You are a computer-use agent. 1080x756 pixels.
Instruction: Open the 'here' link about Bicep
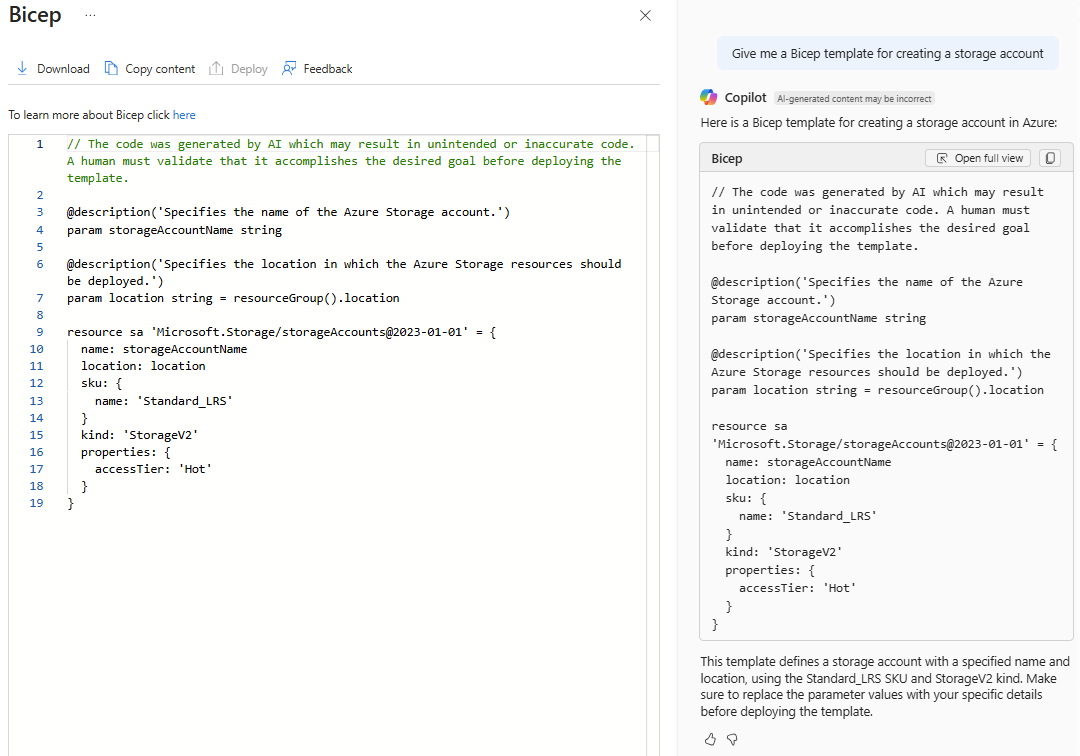pos(184,115)
